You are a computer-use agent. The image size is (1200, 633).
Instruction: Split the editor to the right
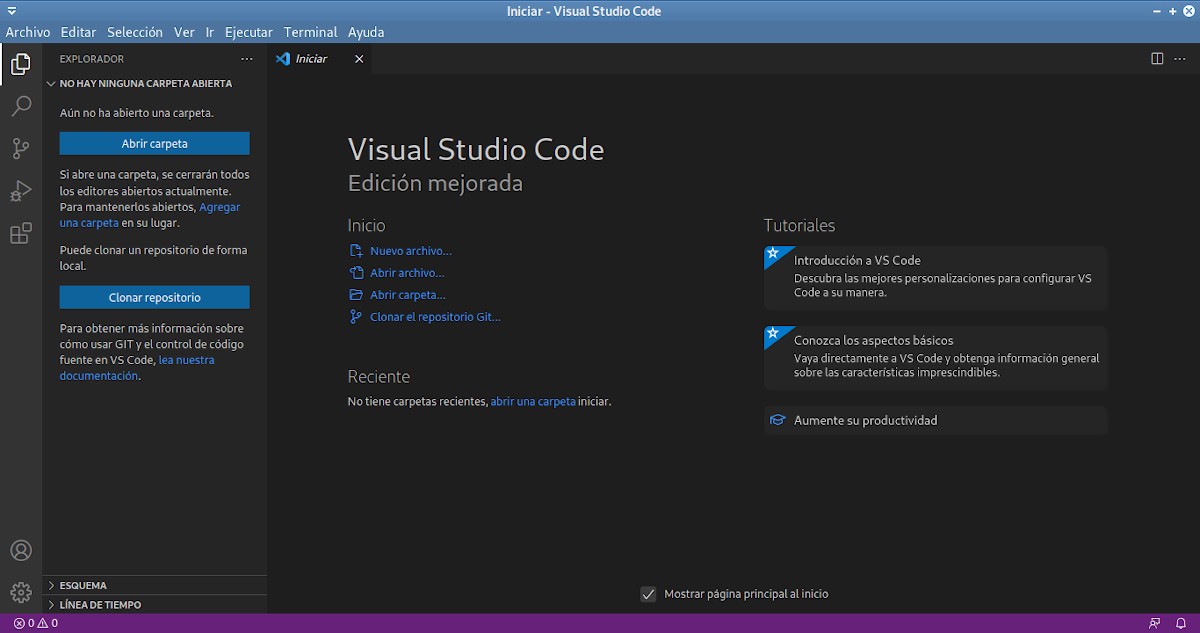(1157, 59)
